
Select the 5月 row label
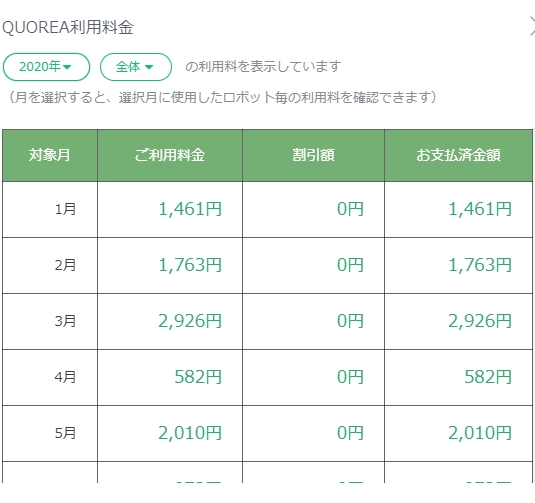tap(65, 433)
